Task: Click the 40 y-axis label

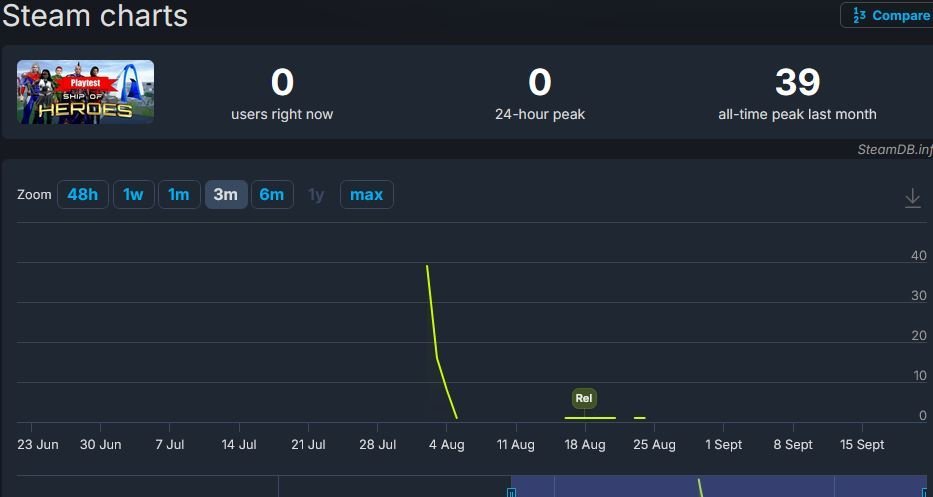Action: [919, 255]
